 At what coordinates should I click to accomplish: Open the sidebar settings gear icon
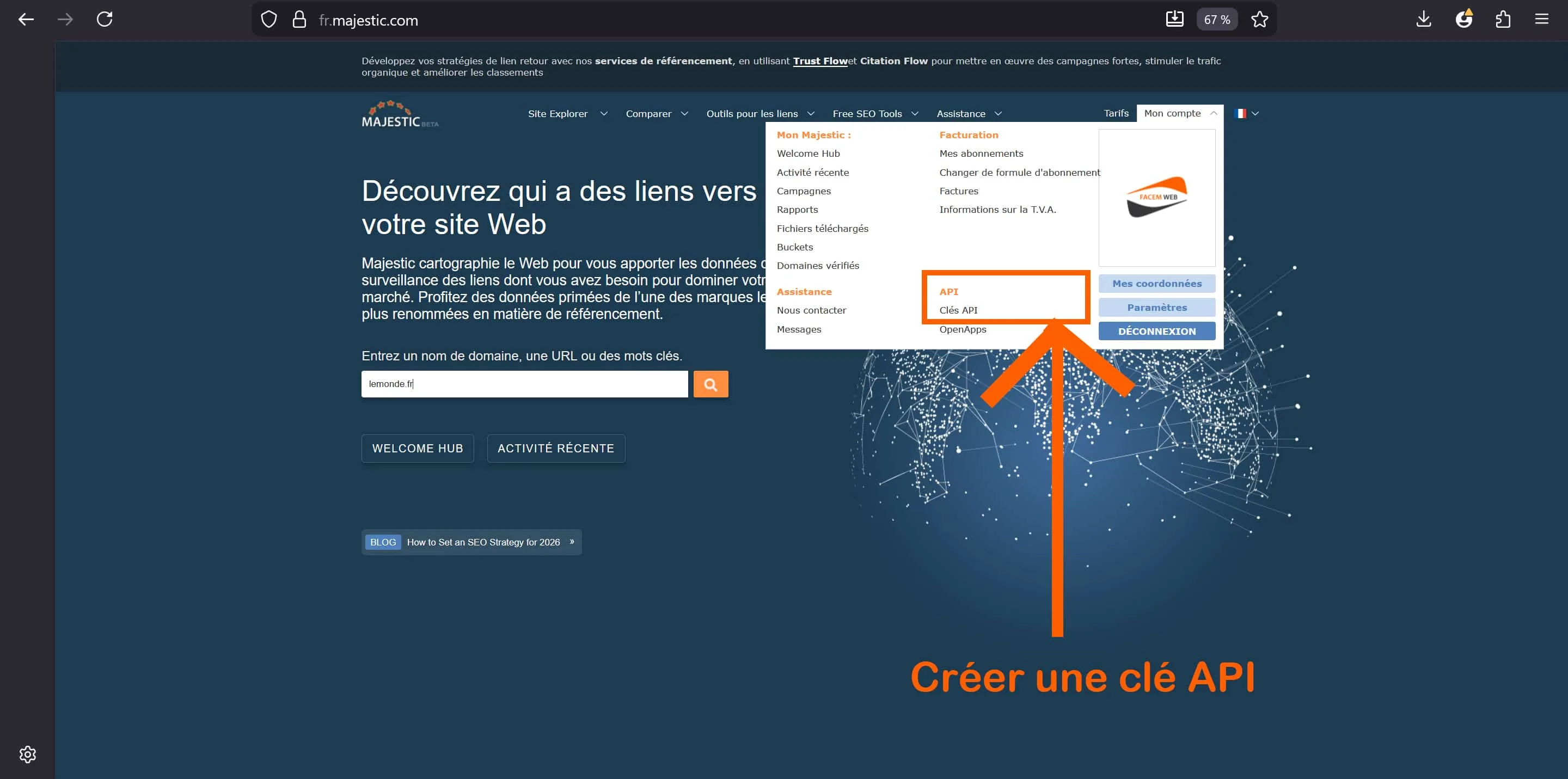tap(27, 754)
